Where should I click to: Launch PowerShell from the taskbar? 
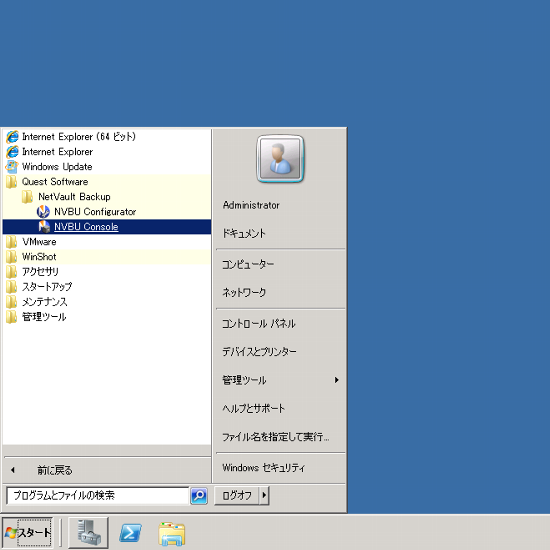click(x=130, y=532)
